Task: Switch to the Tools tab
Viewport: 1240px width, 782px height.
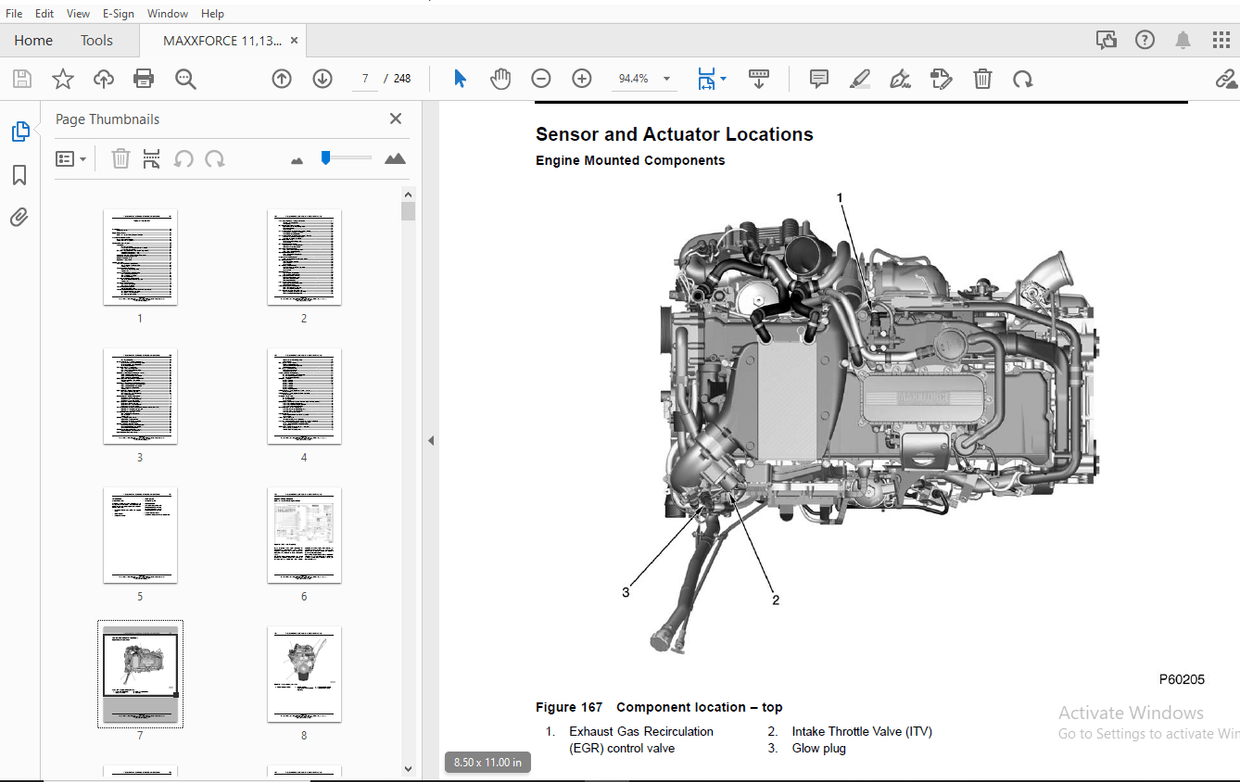Action: click(96, 40)
